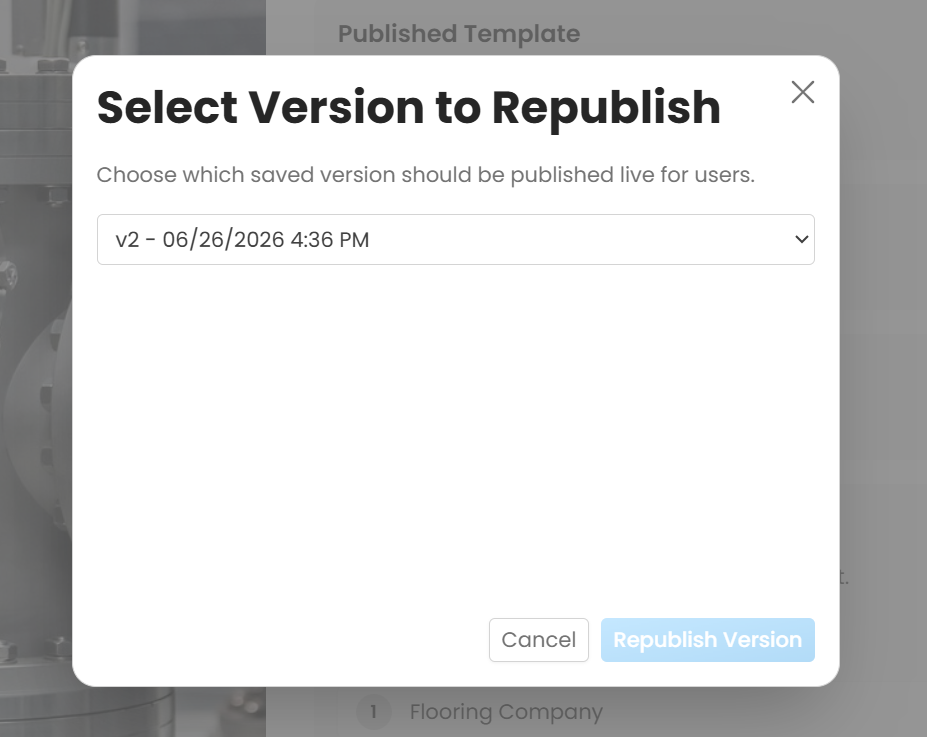Select the Flooring Company item in the background
Screen dimensions: 927x737
(x=506, y=712)
